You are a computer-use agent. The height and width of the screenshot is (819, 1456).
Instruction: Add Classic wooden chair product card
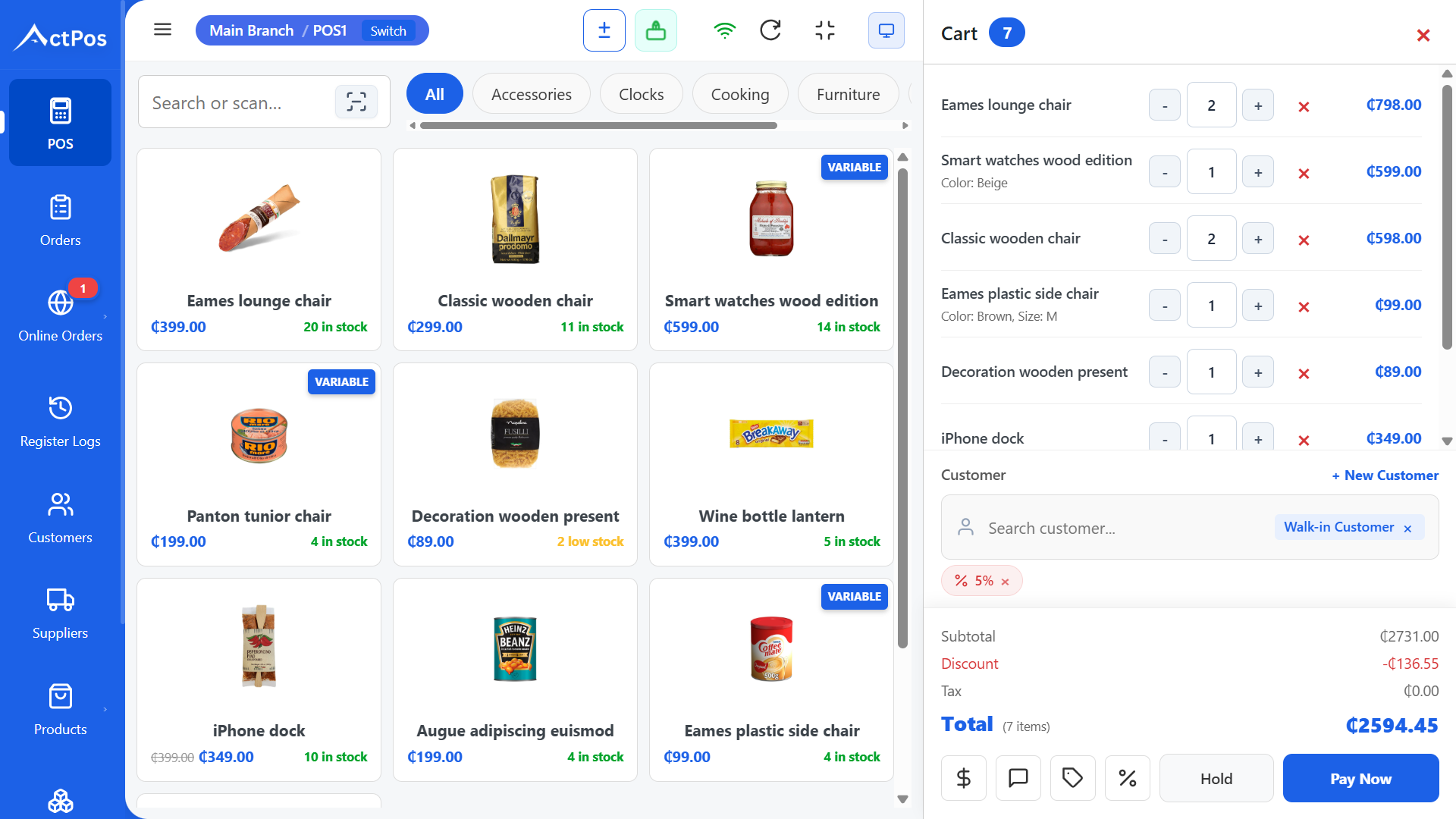[x=516, y=249]
